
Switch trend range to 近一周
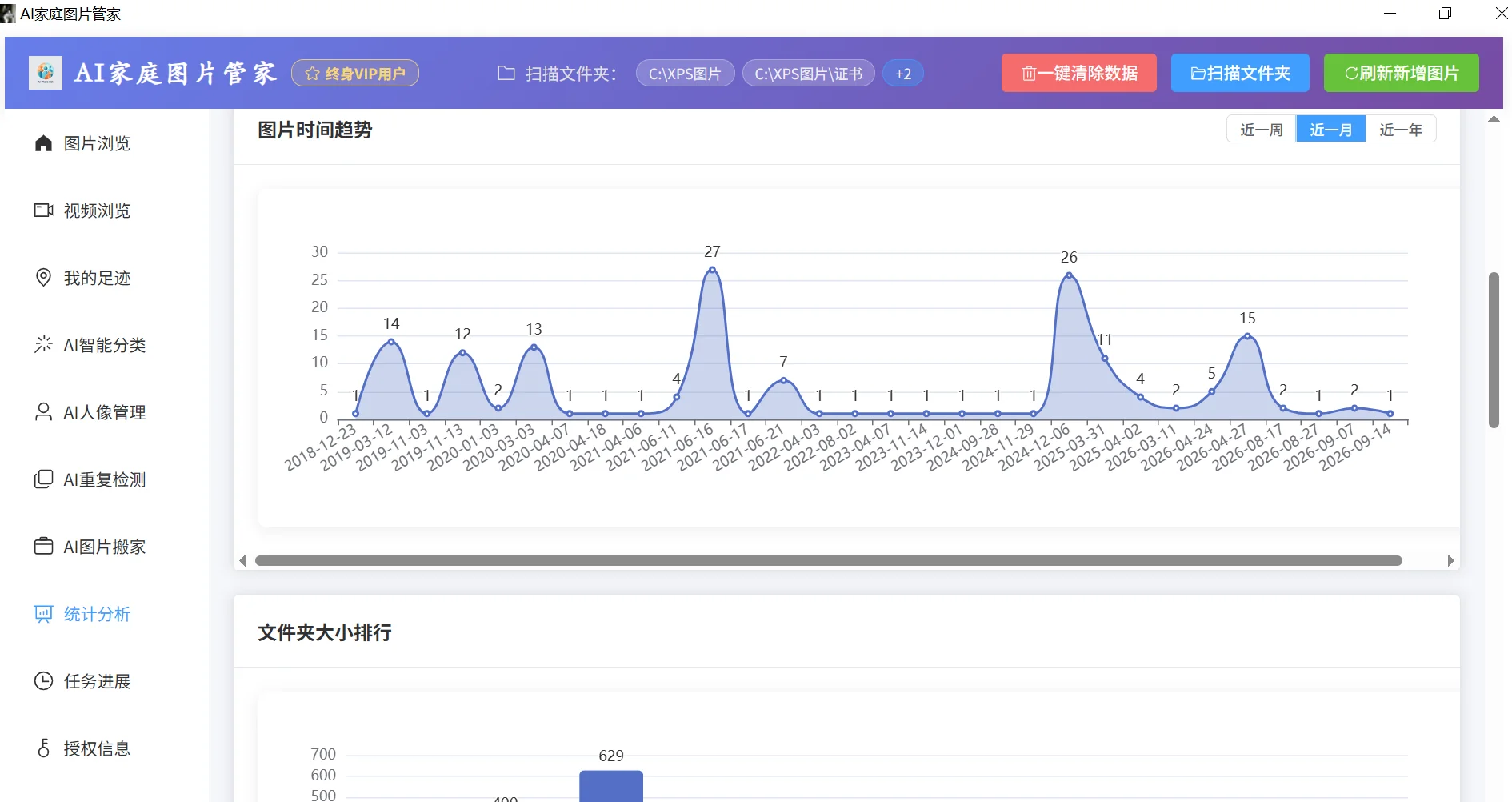(1262, 130)
